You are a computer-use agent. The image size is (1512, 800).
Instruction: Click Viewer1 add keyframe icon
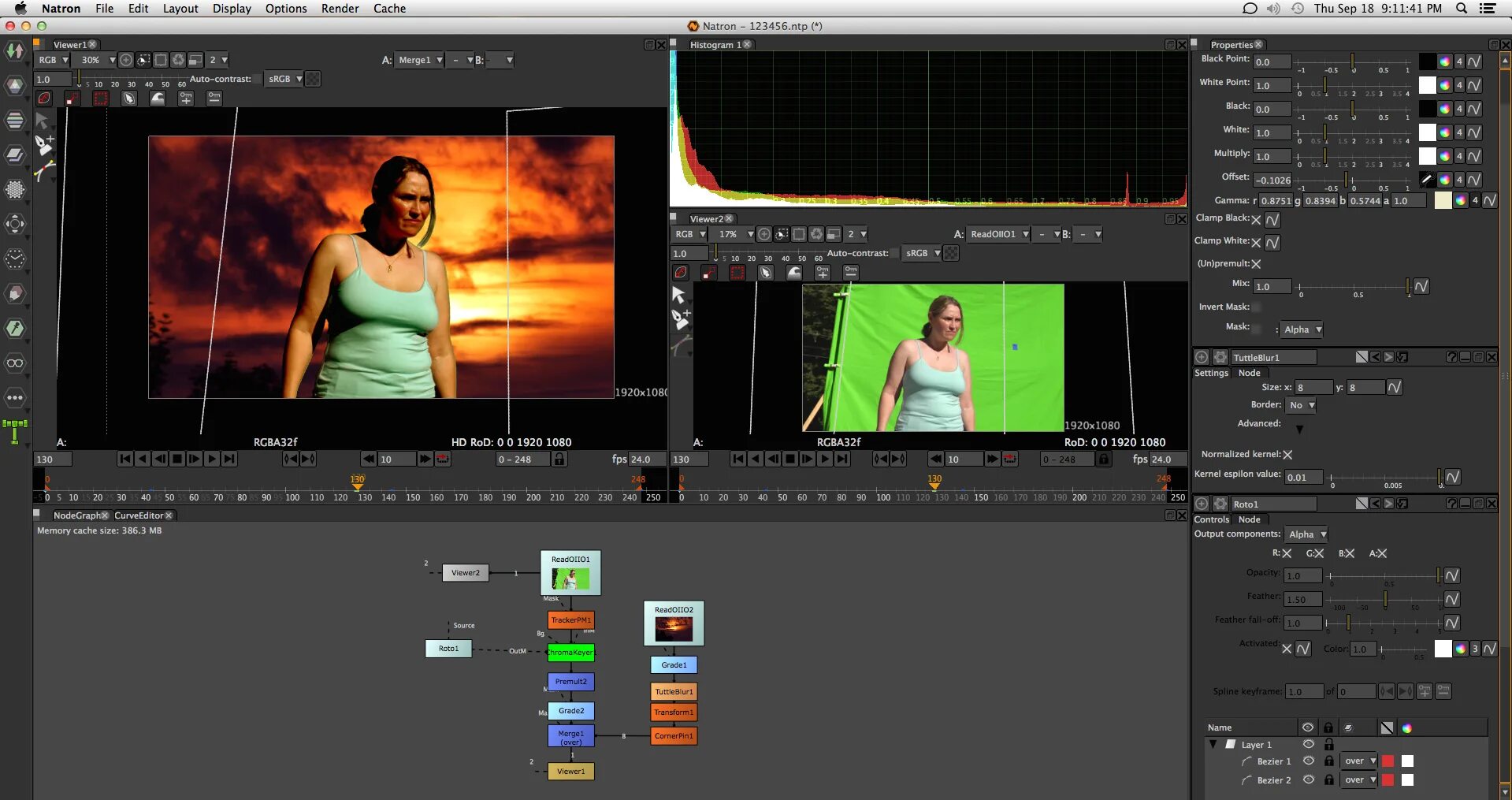[186, 99]
